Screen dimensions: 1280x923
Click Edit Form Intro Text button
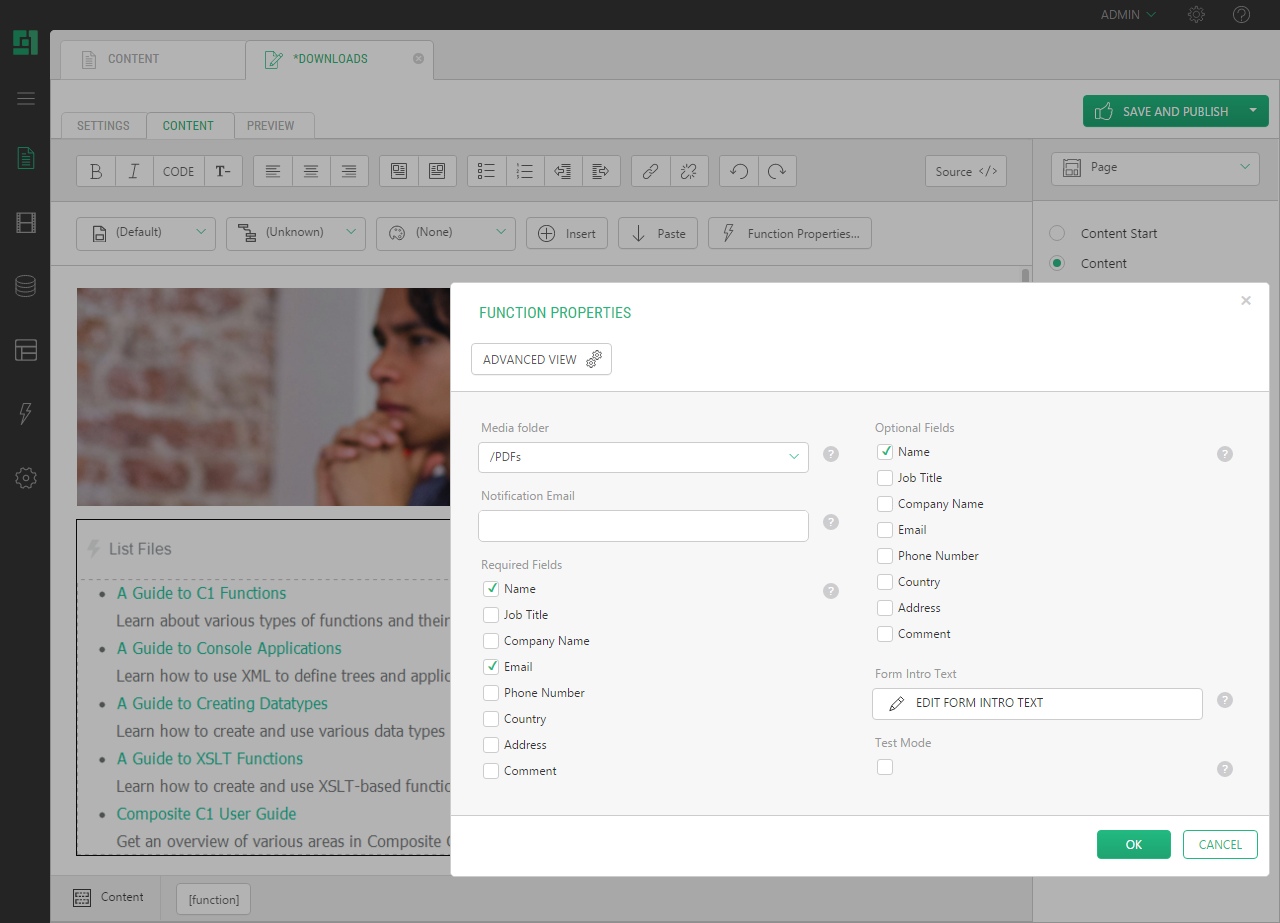[x=1037, y=703]
